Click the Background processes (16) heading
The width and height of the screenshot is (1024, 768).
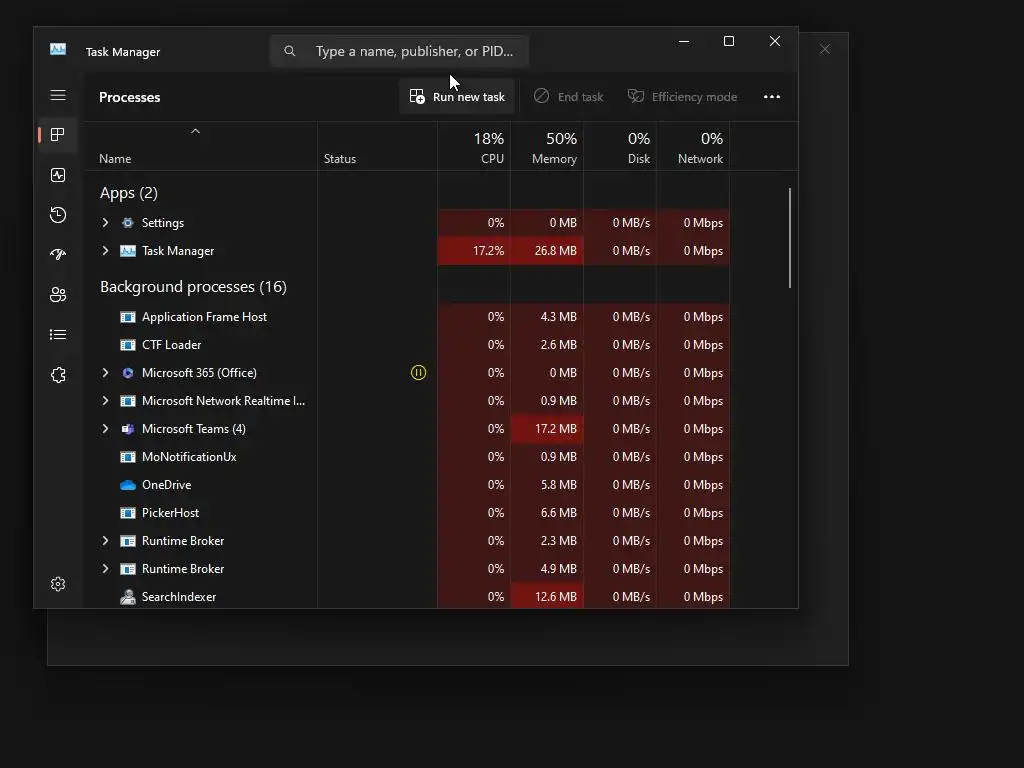coord(193,287)
